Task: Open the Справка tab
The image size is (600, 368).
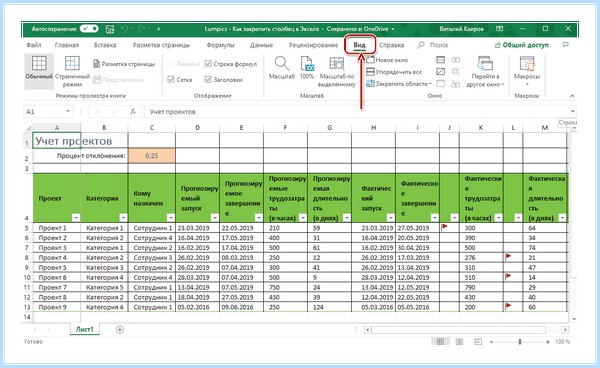Action: [x=391, y=45]
